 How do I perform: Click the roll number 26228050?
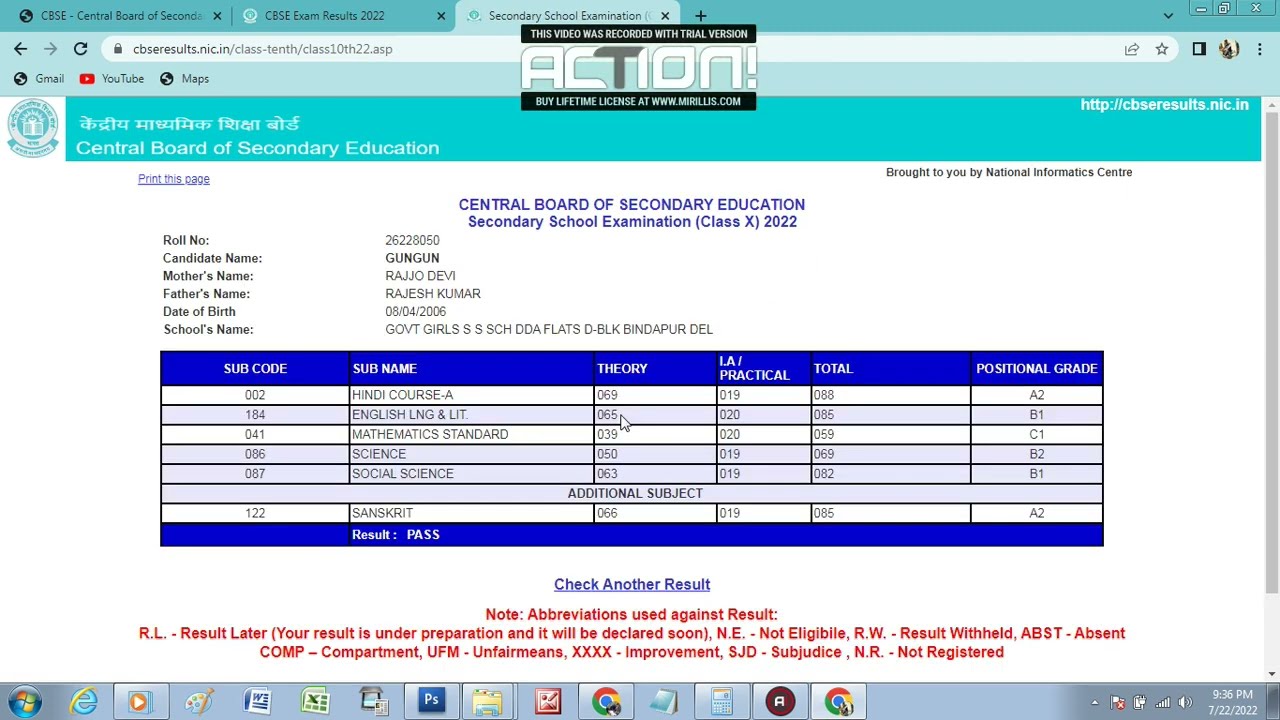tap(412, 241)
